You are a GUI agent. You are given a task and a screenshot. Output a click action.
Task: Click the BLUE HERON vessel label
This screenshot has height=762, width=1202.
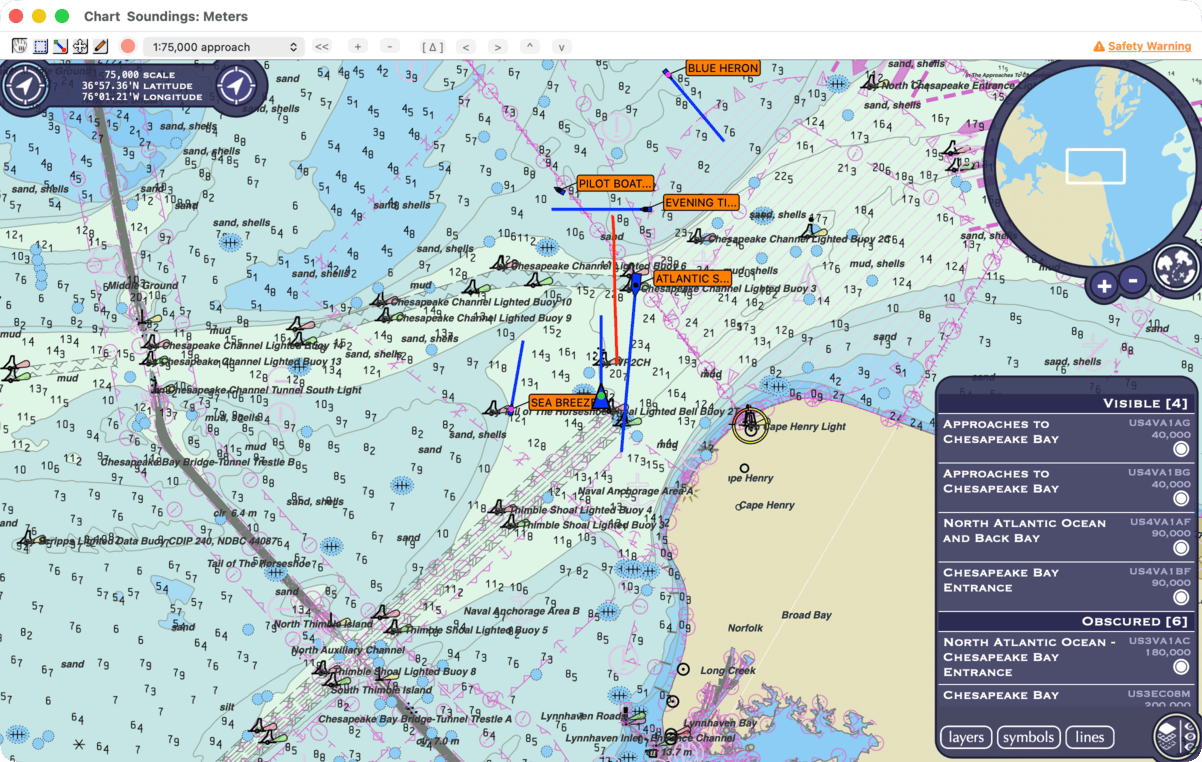coord(723,68)
